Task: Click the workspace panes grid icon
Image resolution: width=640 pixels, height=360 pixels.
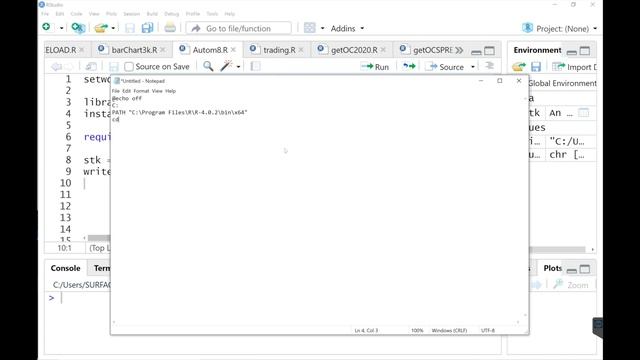Action: (310, 28)
